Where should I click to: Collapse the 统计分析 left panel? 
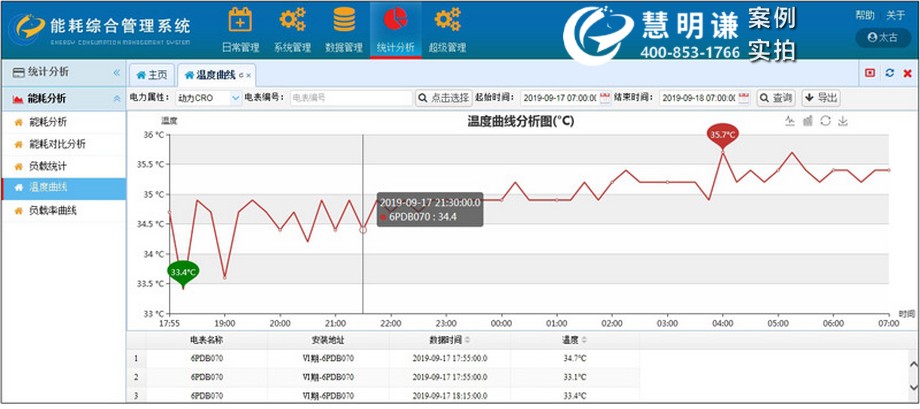pos(115,73)
